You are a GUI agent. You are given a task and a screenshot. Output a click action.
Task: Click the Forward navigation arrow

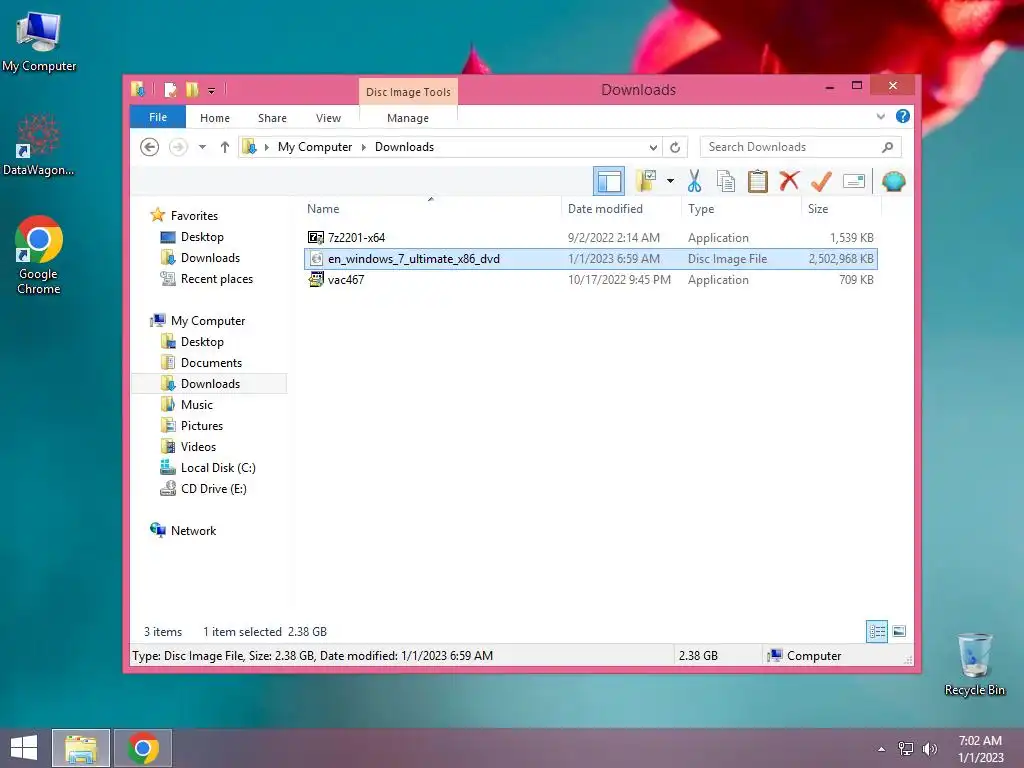(x=178, y=147)
